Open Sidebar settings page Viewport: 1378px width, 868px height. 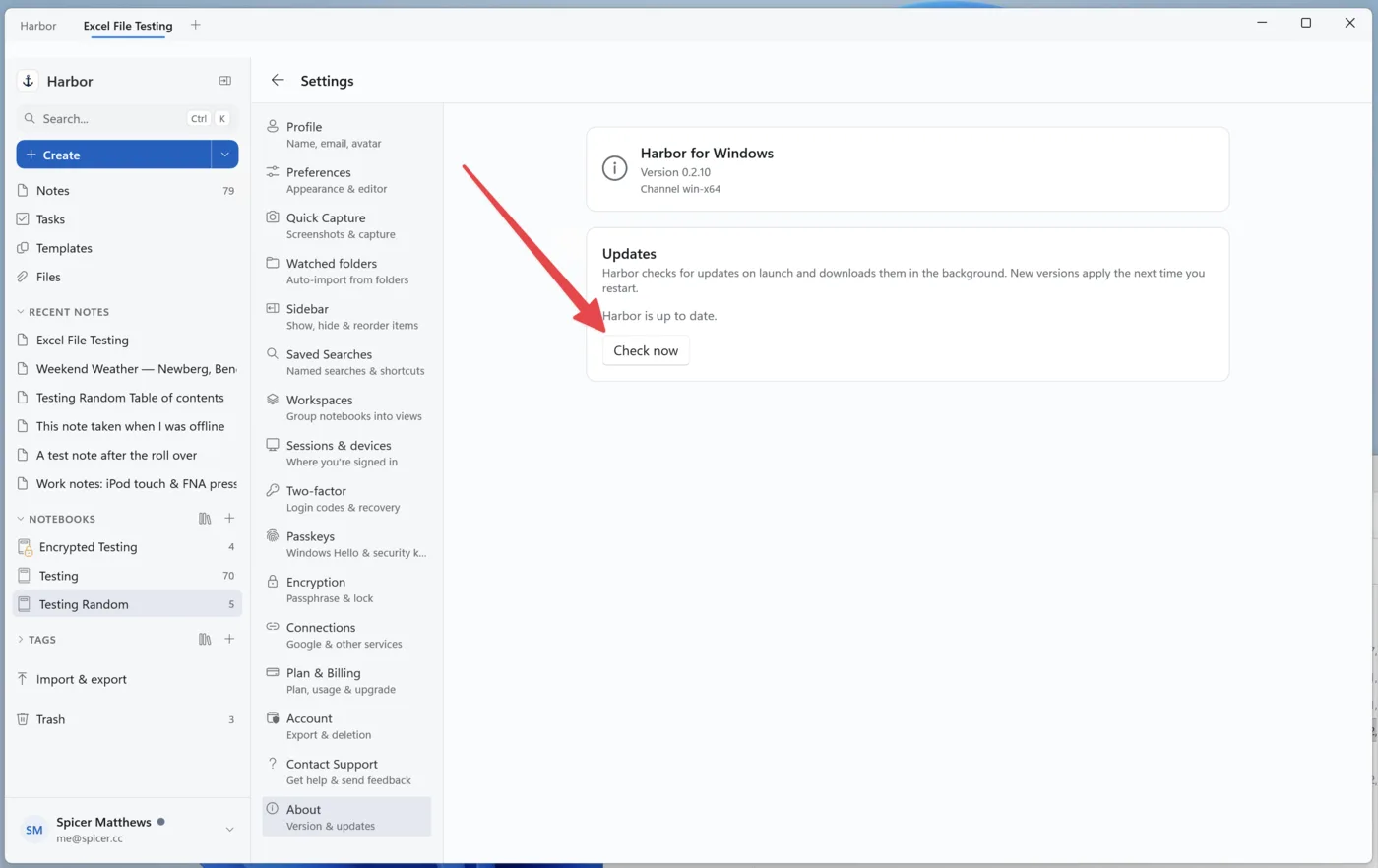click(346, 317)
